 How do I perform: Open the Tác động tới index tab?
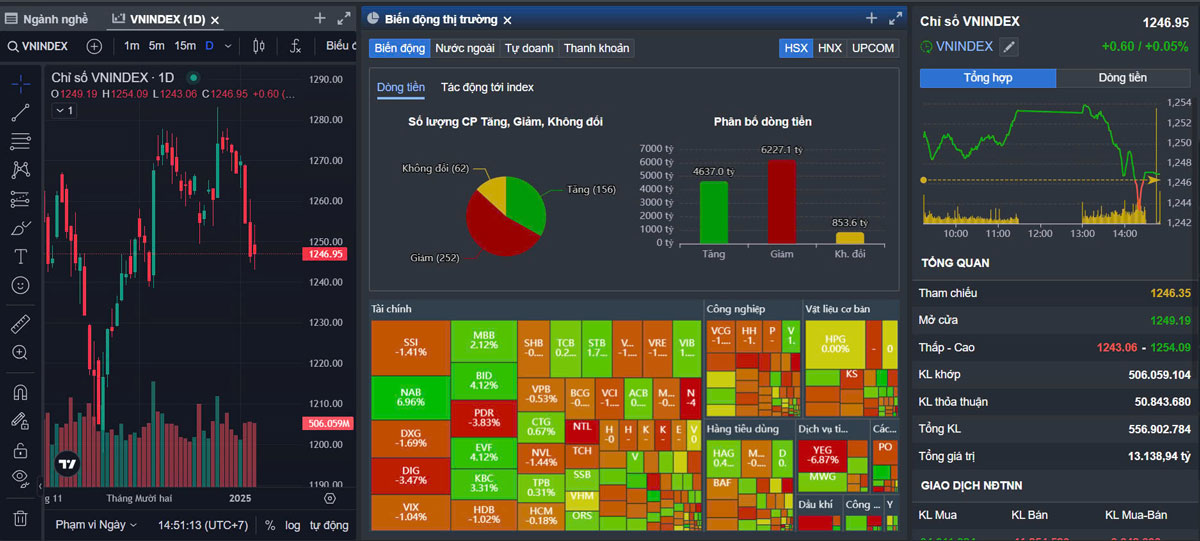487,88
